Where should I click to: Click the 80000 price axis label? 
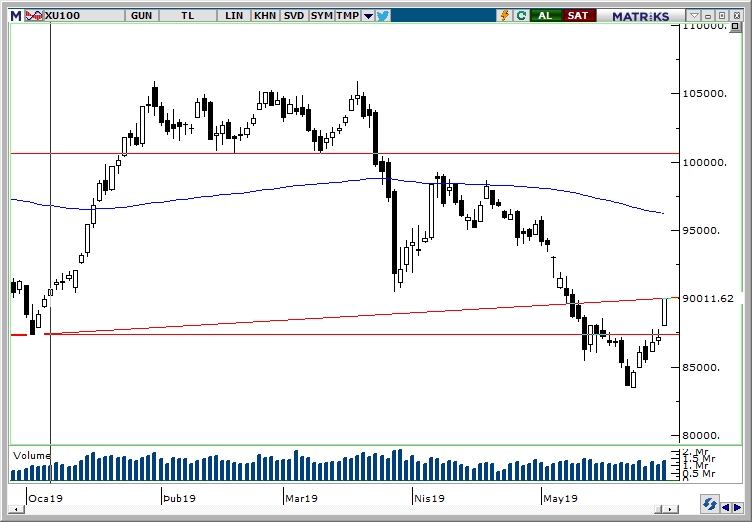(701, 436)
